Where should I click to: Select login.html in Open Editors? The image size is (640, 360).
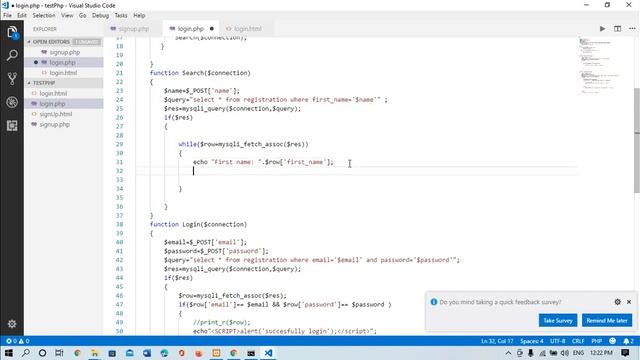click(x=63, y=73)
